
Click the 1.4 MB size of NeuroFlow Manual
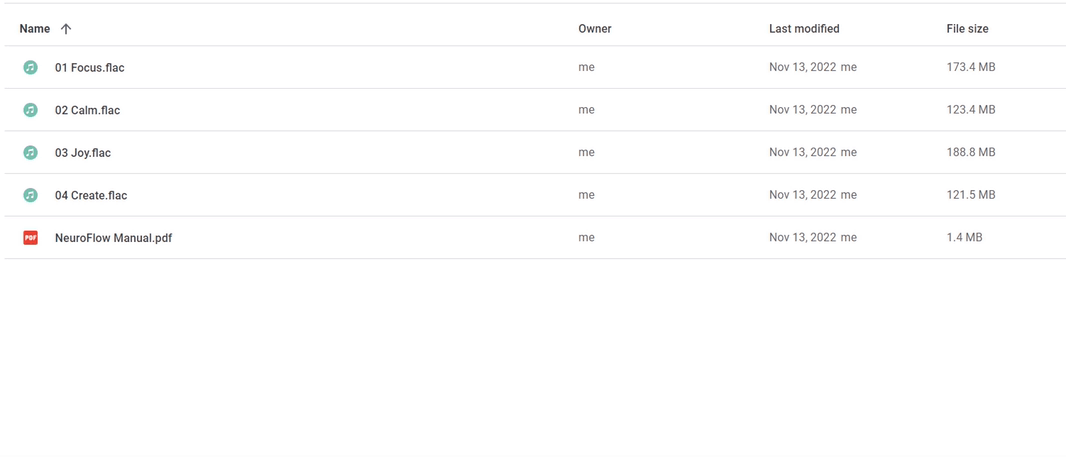(964, 237)
